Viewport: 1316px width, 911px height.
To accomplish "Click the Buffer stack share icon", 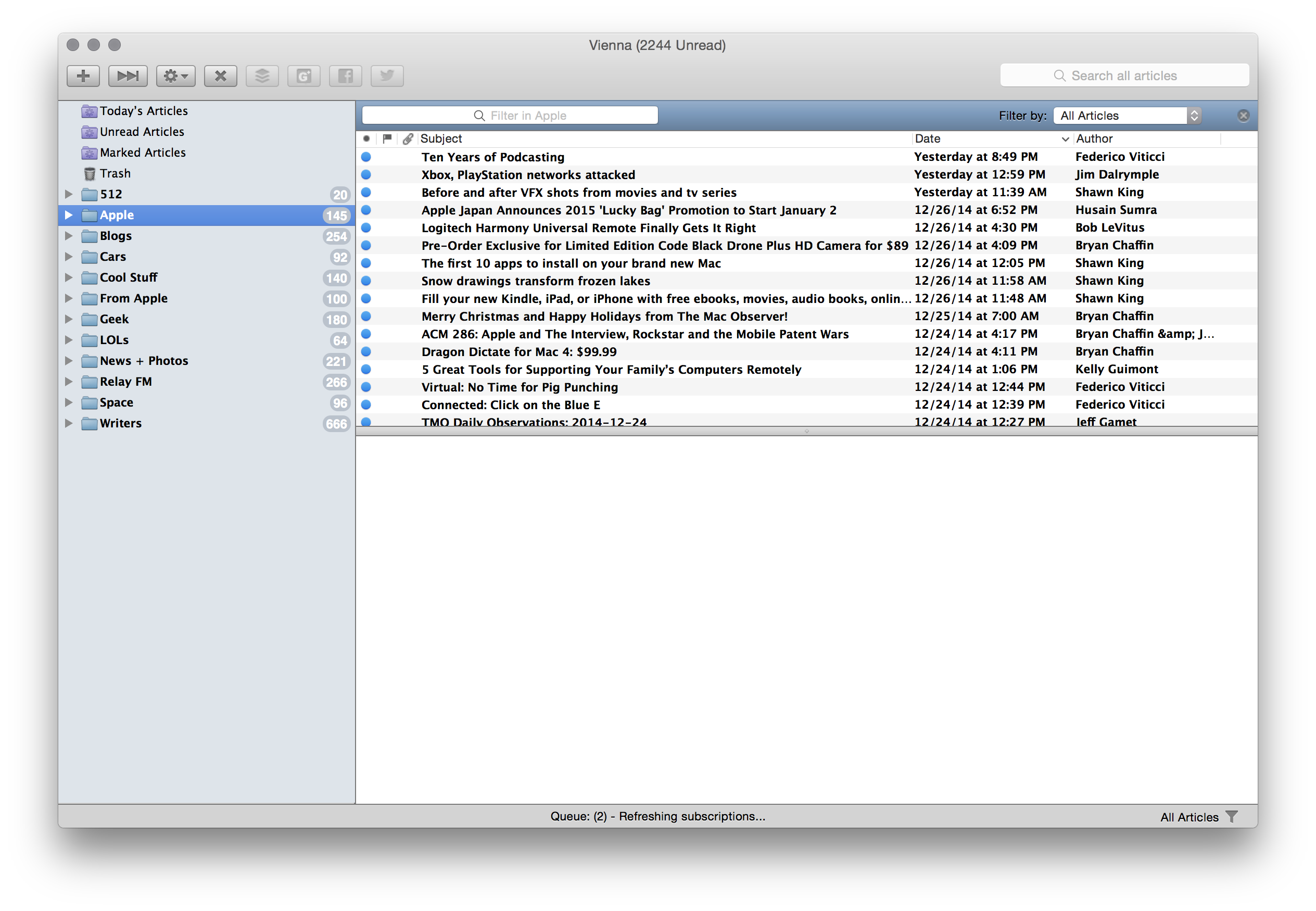I will pyautogui.click(x=262, y=76).
